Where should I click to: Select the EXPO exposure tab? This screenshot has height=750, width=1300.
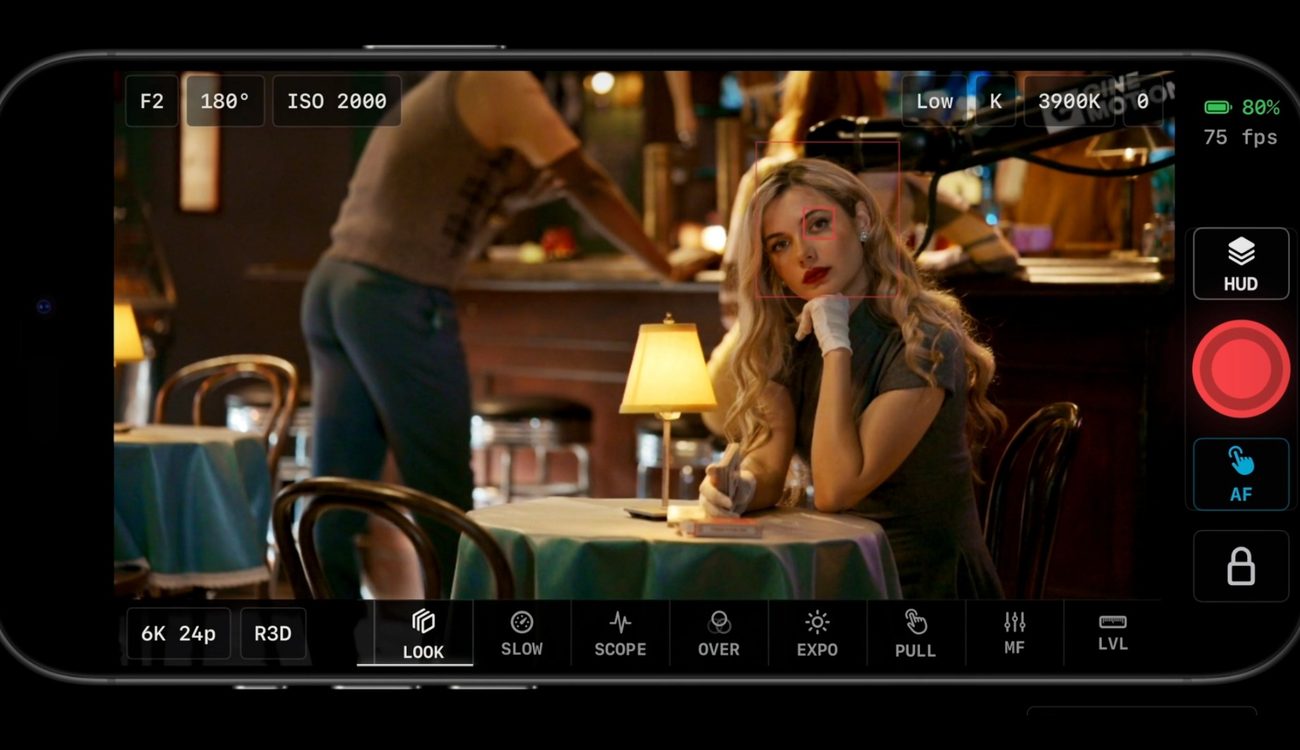817,634
